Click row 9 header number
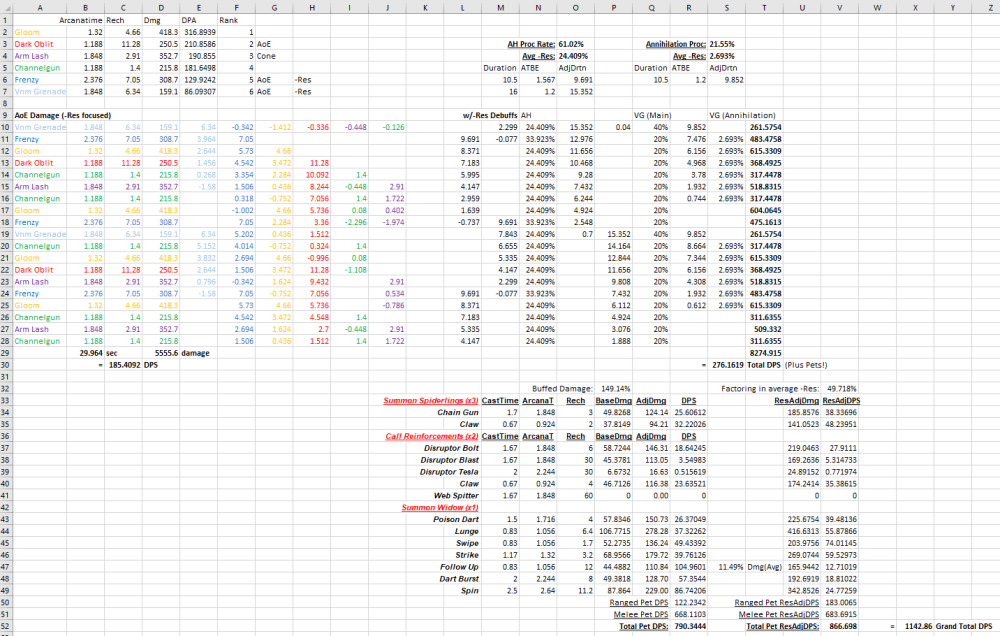 coord(5,115)
